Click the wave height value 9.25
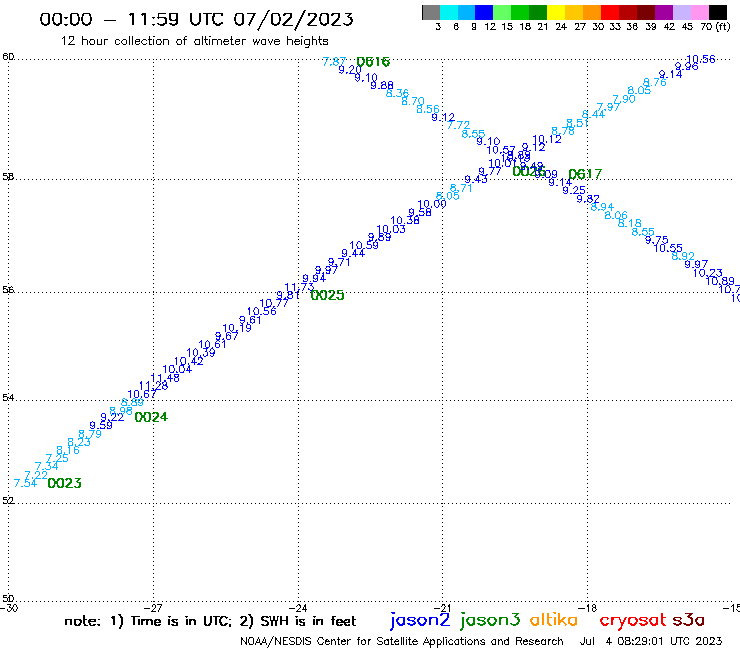 coord(574,191)
